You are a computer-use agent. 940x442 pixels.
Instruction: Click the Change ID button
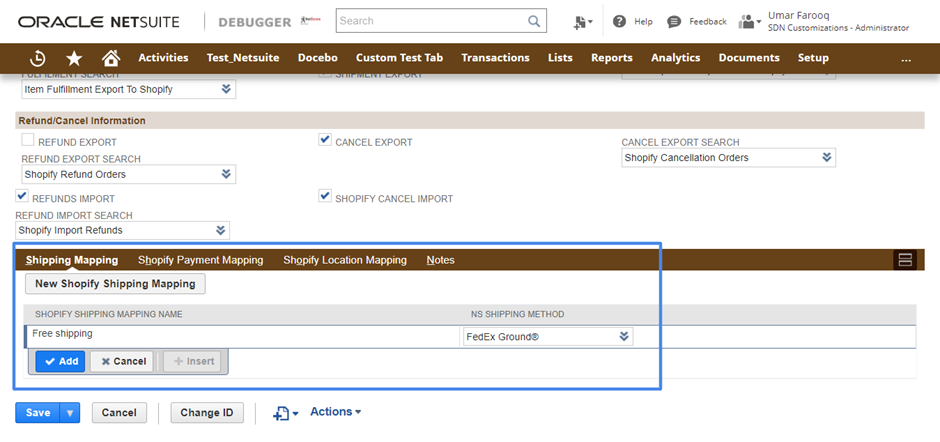[x=207, y=413]
